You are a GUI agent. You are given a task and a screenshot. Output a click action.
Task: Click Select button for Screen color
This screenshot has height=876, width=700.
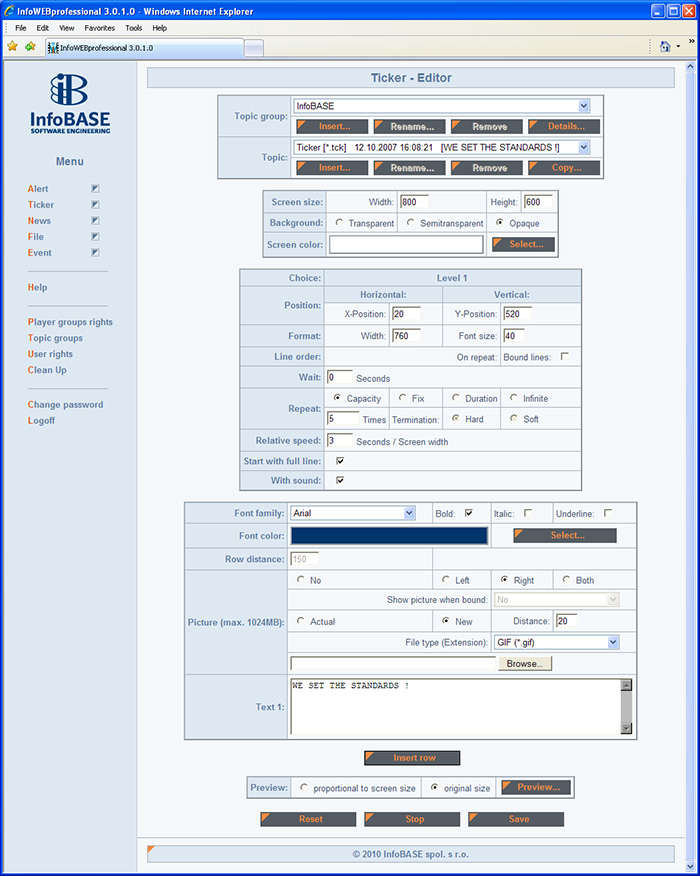point(523,244)
